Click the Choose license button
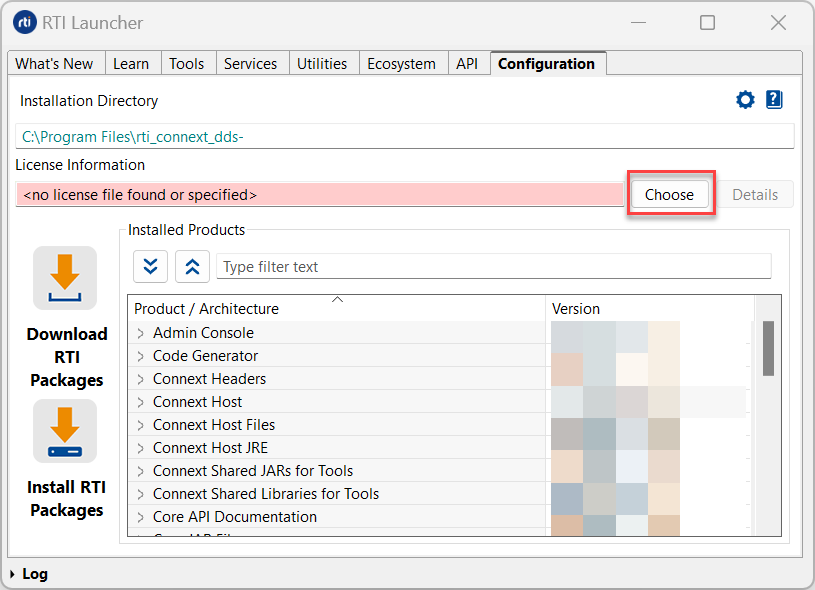 [x=669, y=194]
